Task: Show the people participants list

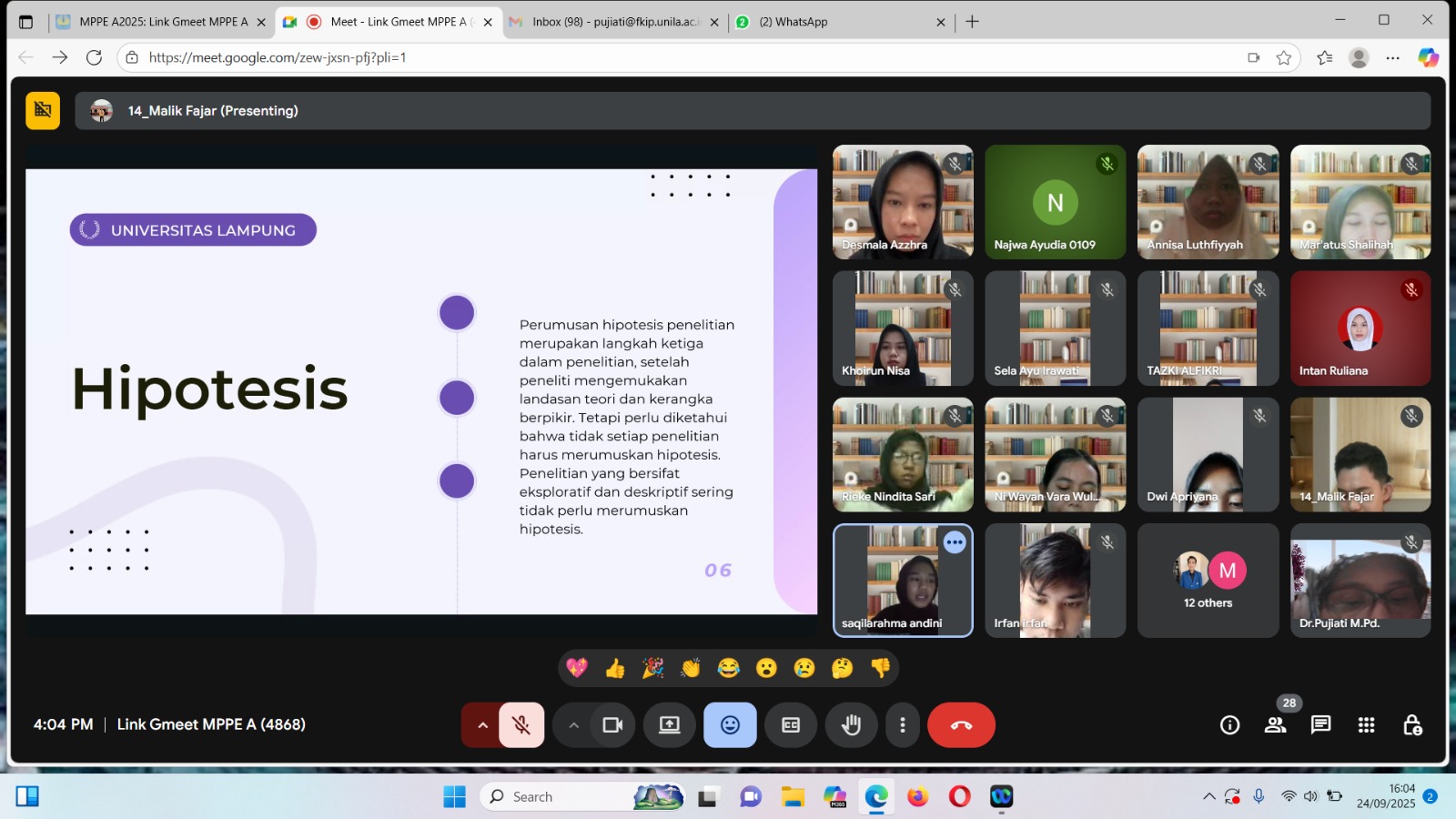Action: click(x=1276, y=725)
